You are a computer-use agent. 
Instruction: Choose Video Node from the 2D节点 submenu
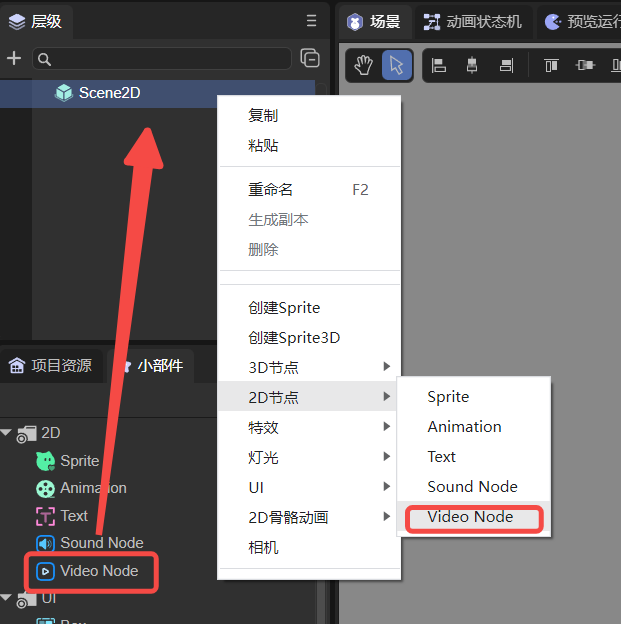point(470,517)
